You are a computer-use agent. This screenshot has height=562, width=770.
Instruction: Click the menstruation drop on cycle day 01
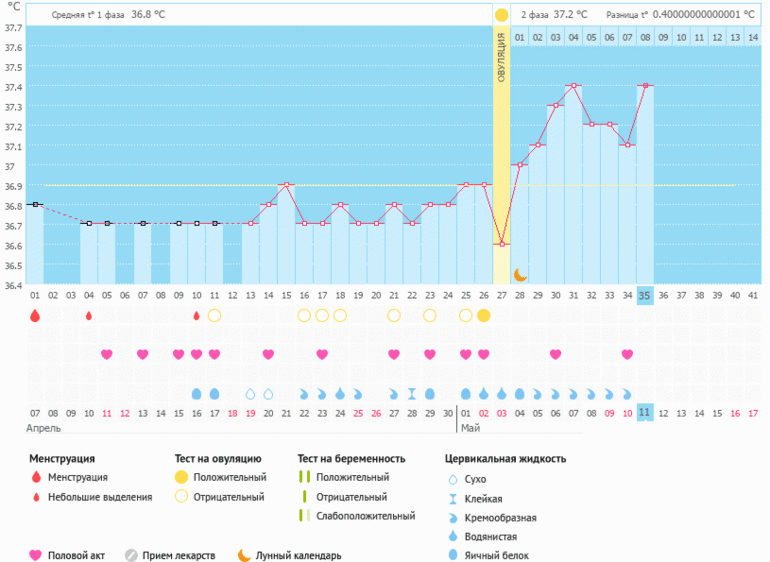pyautogui.click(x=35, y=315)
